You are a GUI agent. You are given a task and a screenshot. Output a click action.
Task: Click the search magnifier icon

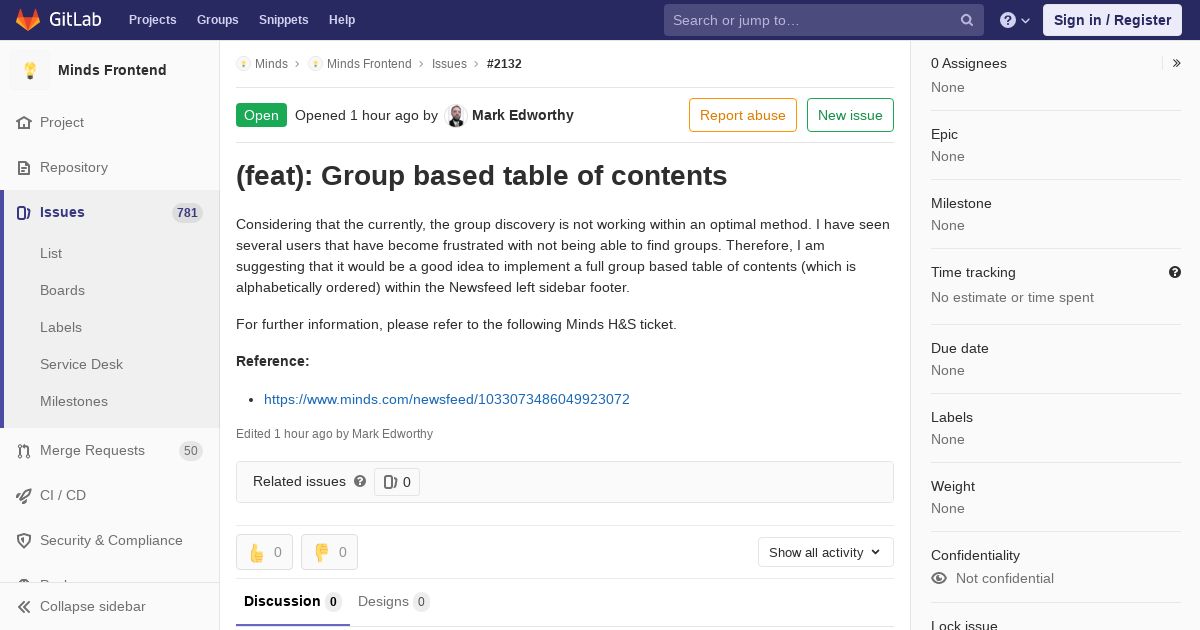point(967,20)
